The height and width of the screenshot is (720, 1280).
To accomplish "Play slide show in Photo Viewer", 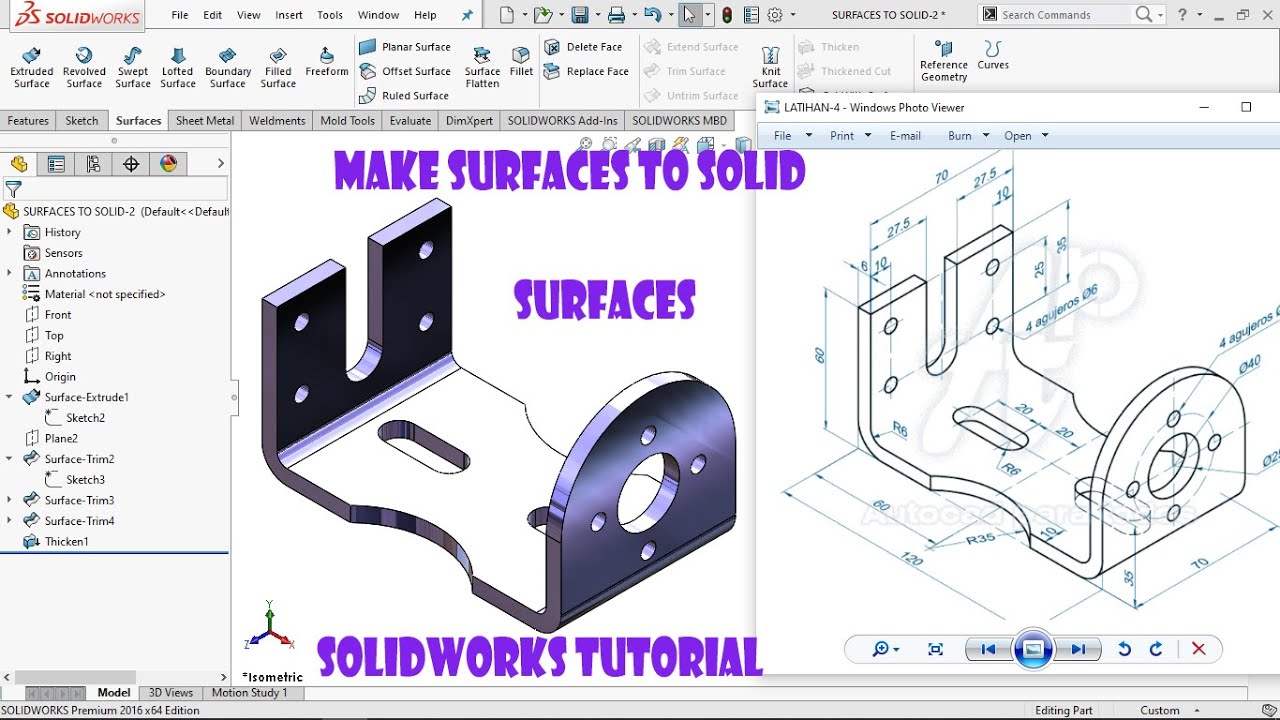I will (x=1033, y=650).
